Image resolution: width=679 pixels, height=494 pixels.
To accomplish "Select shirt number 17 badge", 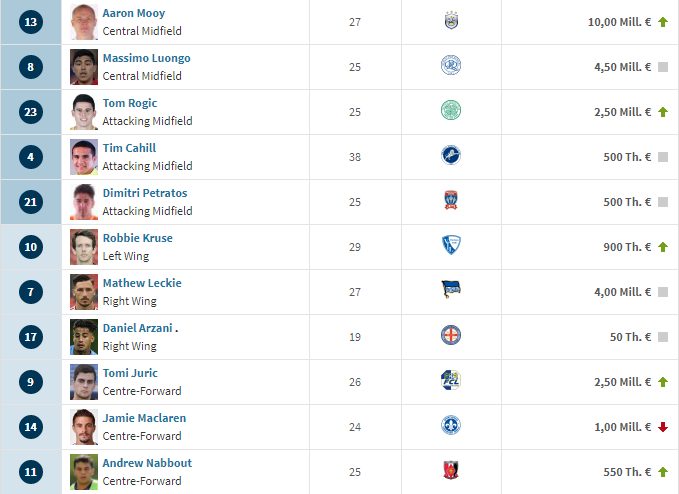I will pyautogui.click(x=31, y=337).
